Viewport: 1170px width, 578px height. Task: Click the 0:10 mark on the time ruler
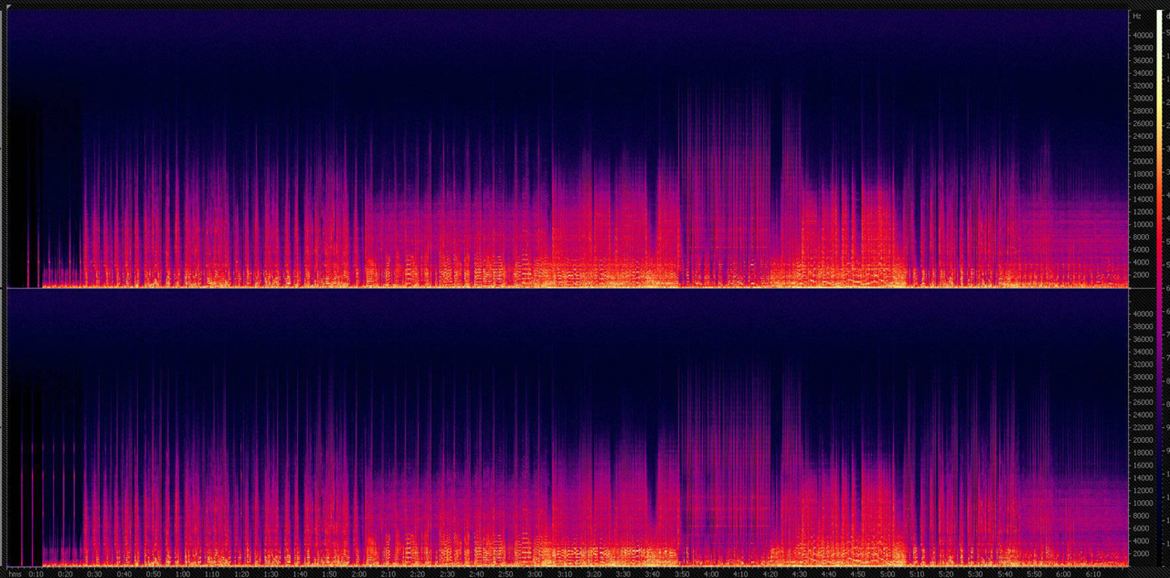(x=36, y=574)
